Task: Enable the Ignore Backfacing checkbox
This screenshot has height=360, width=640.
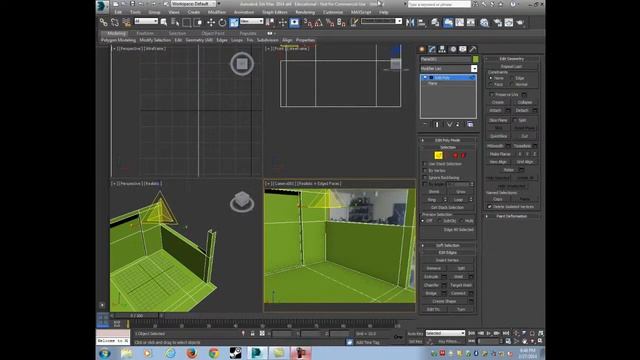Action: [424, 178]
